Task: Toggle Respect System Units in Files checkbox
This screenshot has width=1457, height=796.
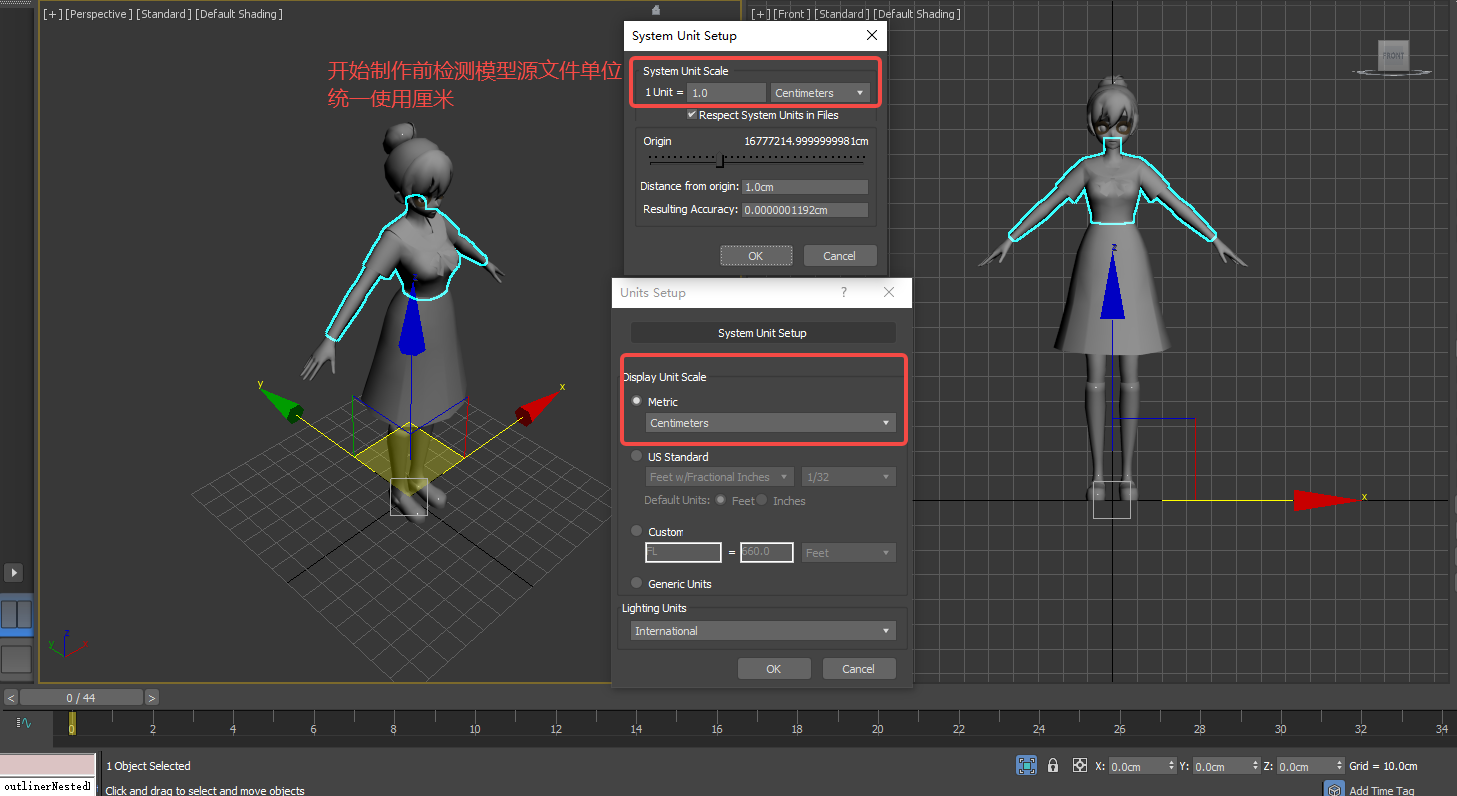Action: [692, 115]
